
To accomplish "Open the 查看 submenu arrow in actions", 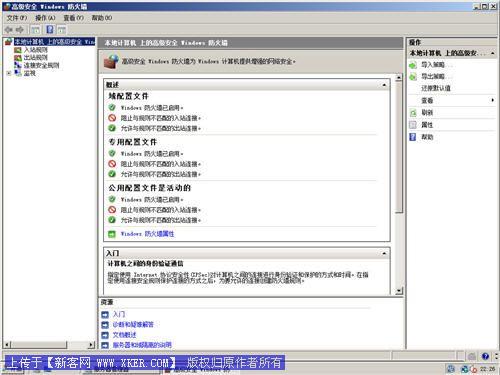I will coord(493,100).
